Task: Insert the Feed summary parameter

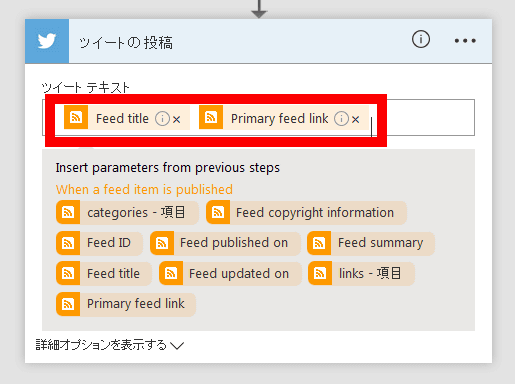Action: 371,243
